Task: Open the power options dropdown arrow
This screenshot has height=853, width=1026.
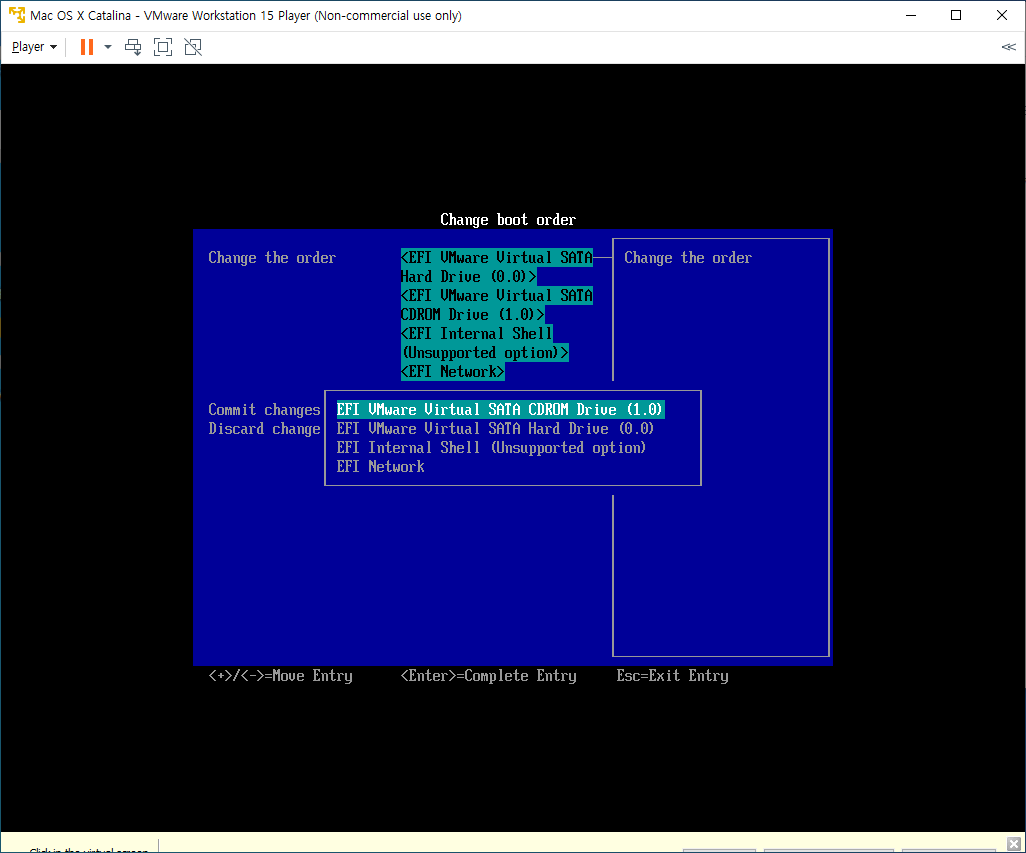Action: (x=108, y=47)
